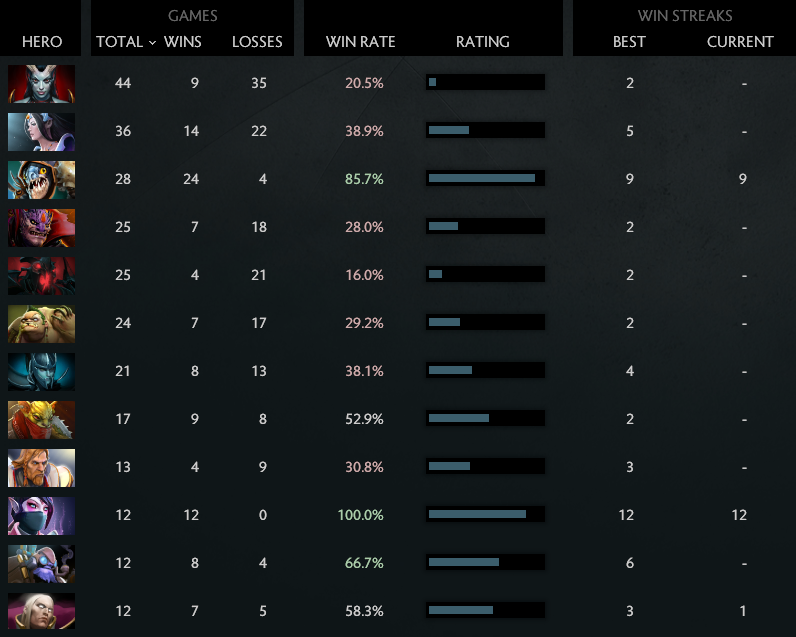The height and width of the screenshot is (637, 796).
Task: Select the Bounty Hunter hero portrait
Action: [41, 419]
